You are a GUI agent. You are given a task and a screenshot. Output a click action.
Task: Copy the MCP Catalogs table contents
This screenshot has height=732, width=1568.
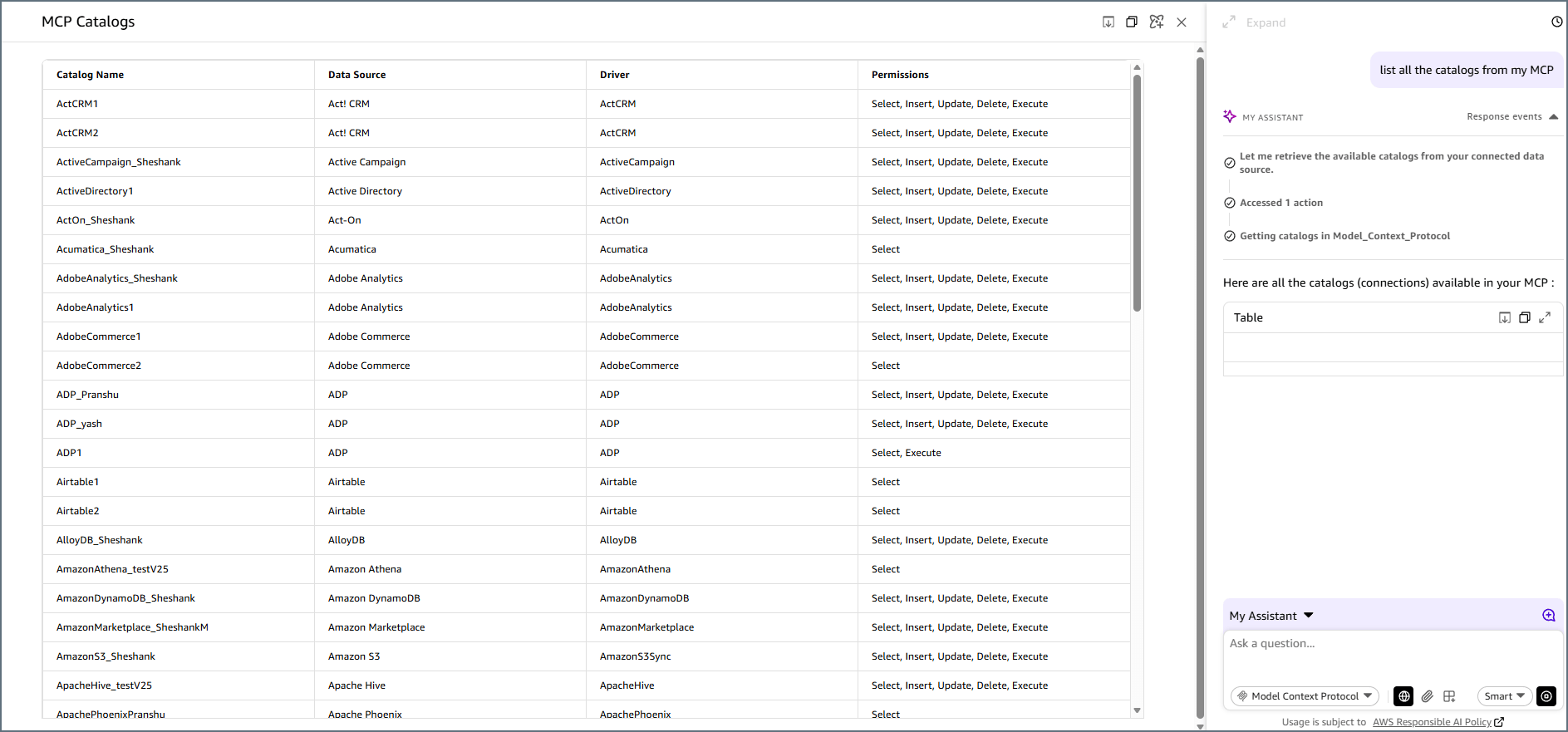click(1131, 22)
